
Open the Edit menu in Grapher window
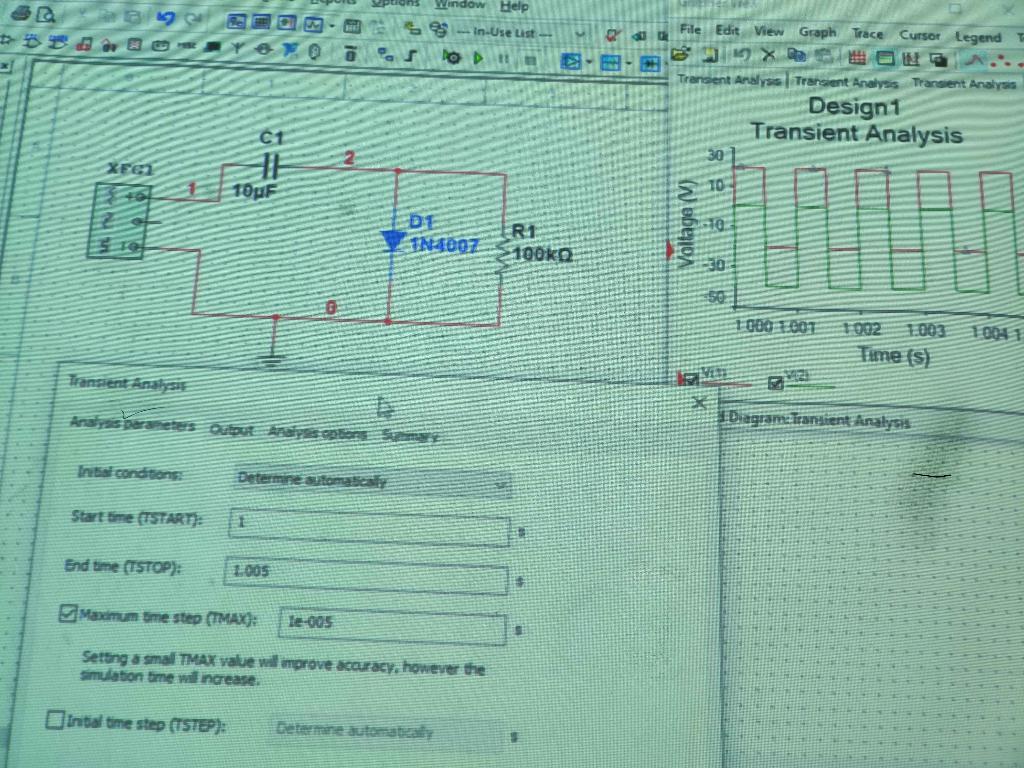click(727, 30)
